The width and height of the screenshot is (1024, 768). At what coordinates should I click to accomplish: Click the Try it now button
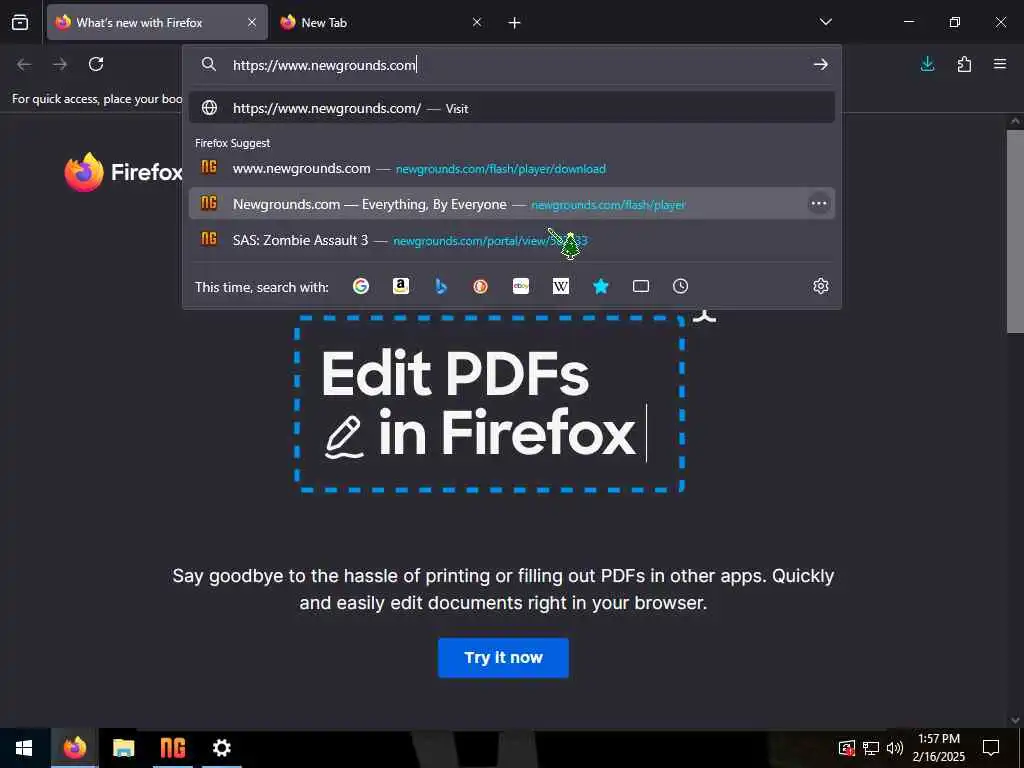click(504, 658)
